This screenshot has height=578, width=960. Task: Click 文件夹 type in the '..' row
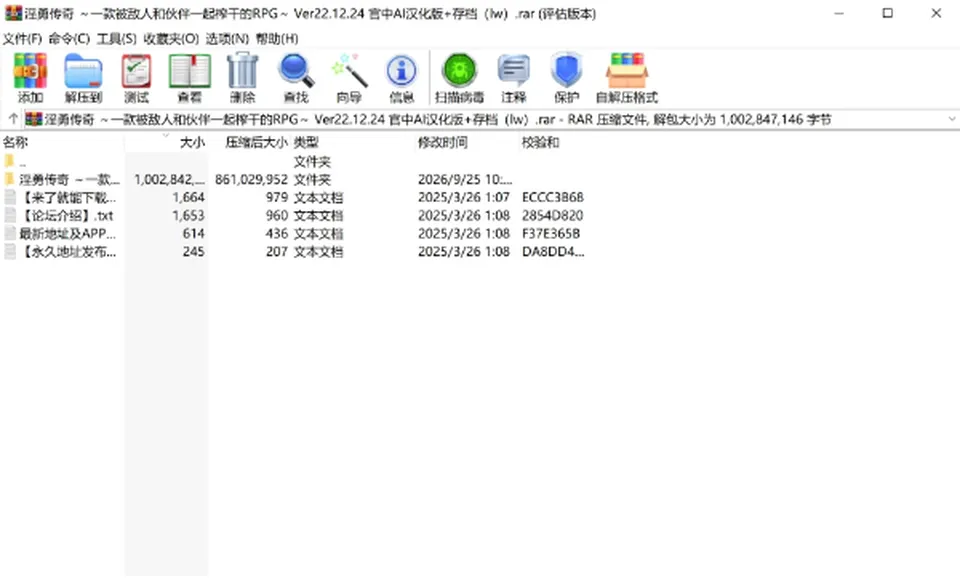tap(312, 162)
